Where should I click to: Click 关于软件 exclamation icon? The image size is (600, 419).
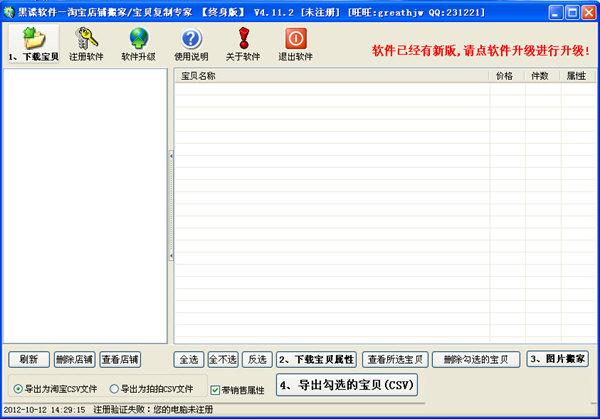click(x=243, y=38)
